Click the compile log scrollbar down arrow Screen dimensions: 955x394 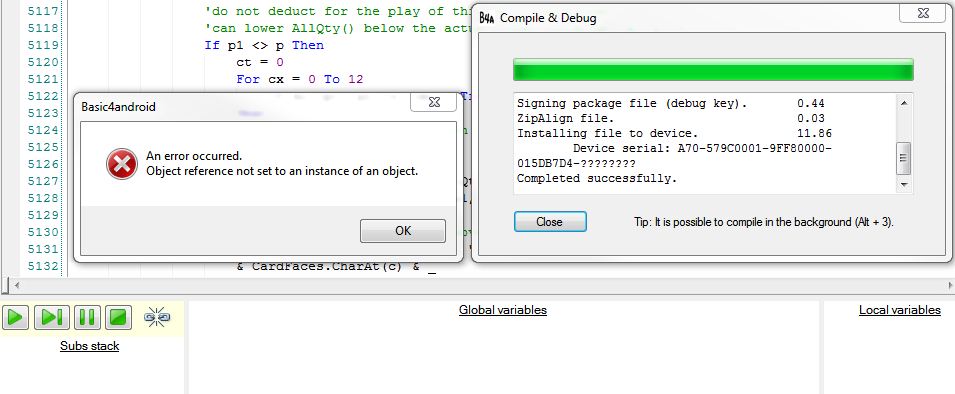click(x=904, y=185)
